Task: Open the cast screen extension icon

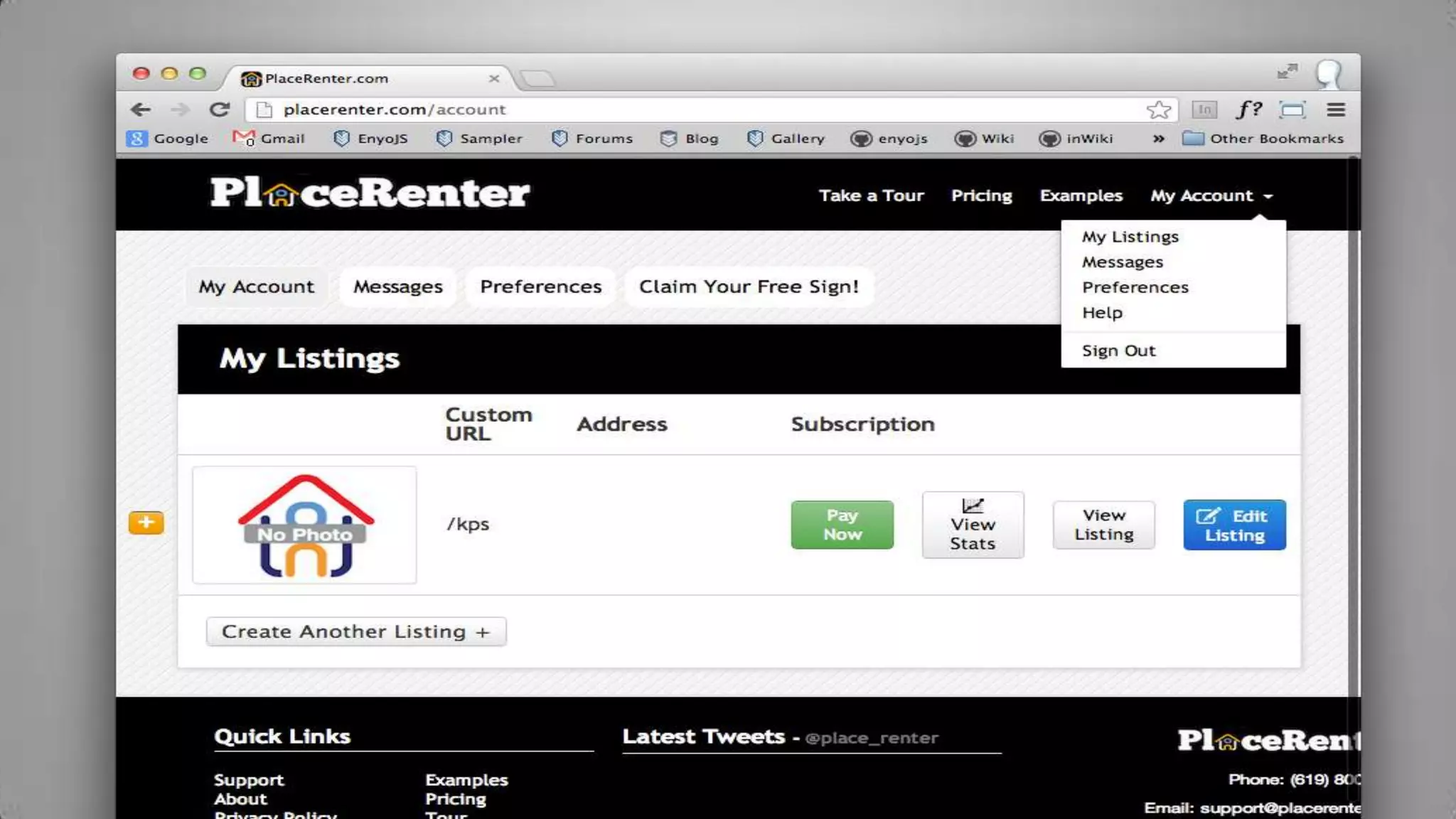Action: [1292, 109]
